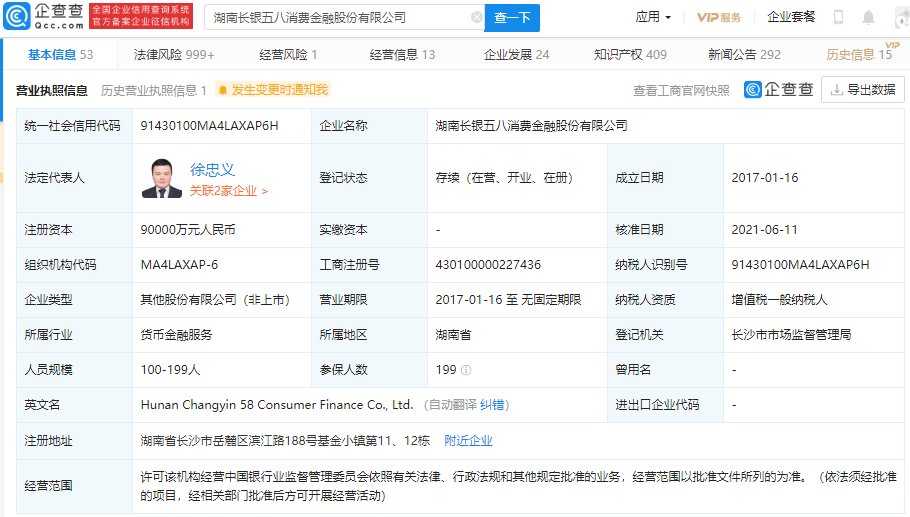The height and width of the screenshot is (517, 910).
Task: Click the 企查查 logo beside 导出数据
Action: pyautogui.click(x=779, y=89)
